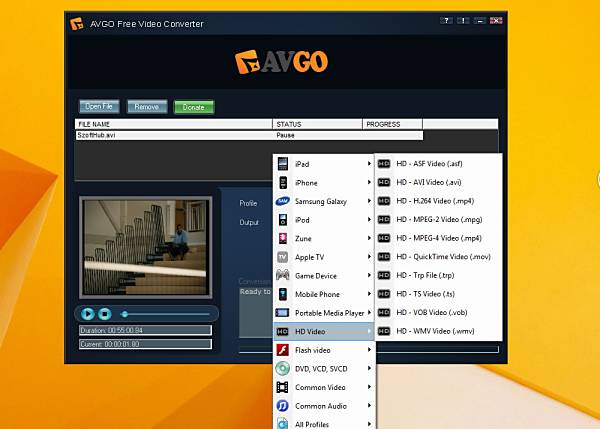This screenshot has width=600, height=429.
Task: Expand the Flash video submenu arrow
Action: (x=369, y=349)
